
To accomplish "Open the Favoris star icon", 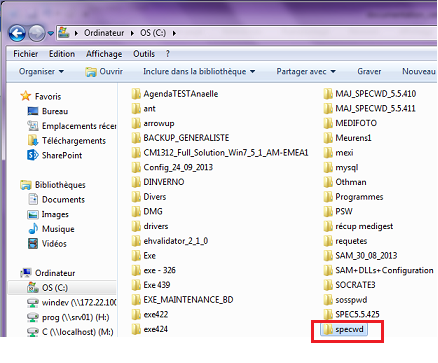I will (x=26, y=96).
